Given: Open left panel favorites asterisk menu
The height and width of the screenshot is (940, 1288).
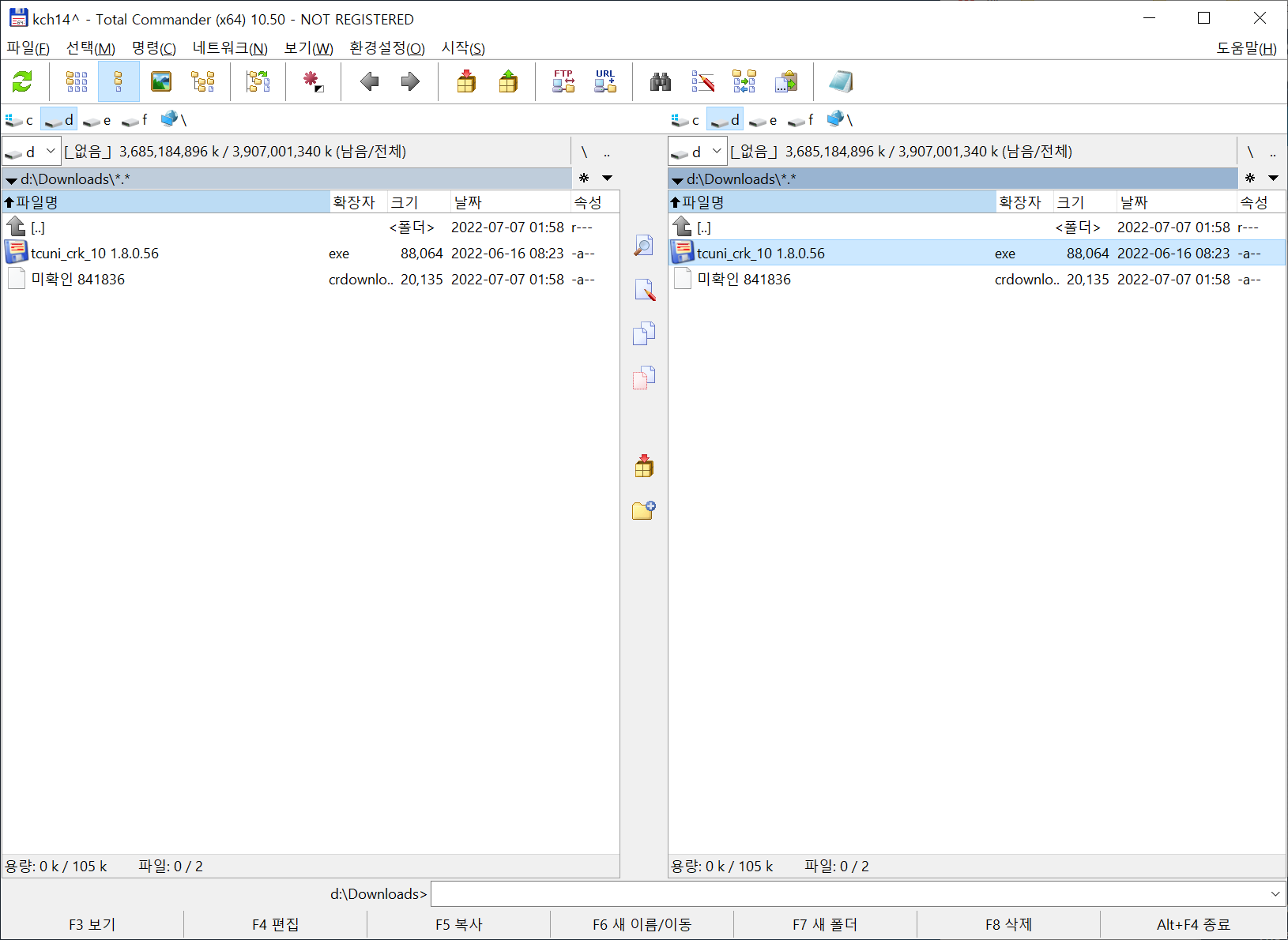Looking at the screenshot, I should [584, 178].
